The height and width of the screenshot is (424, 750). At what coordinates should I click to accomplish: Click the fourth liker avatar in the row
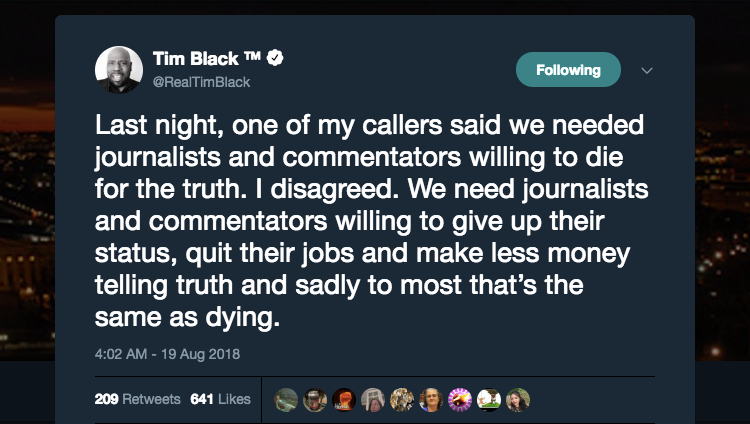(373, 399)
